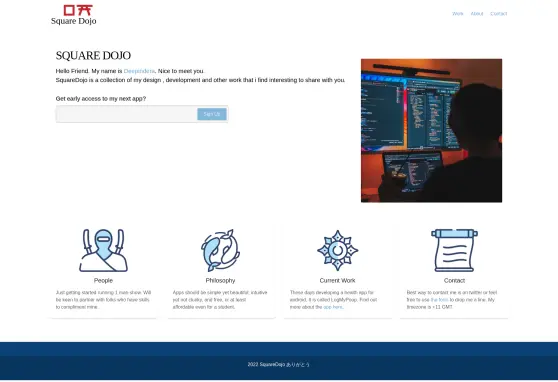Click the ninja People icon
This screenshot has height=382, width=558.
coord(103,250)
